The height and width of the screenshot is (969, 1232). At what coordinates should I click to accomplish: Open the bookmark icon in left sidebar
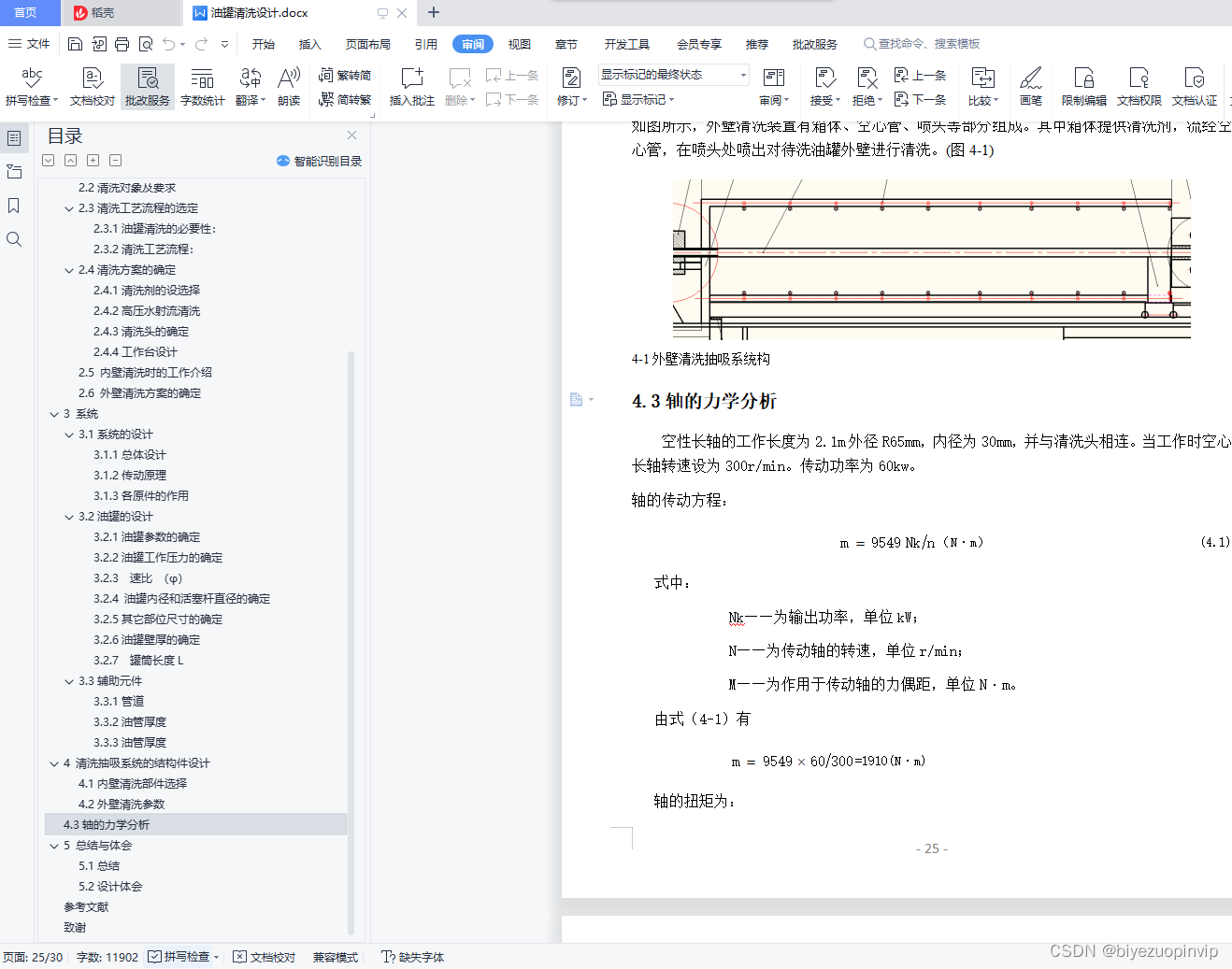[14, 206]
